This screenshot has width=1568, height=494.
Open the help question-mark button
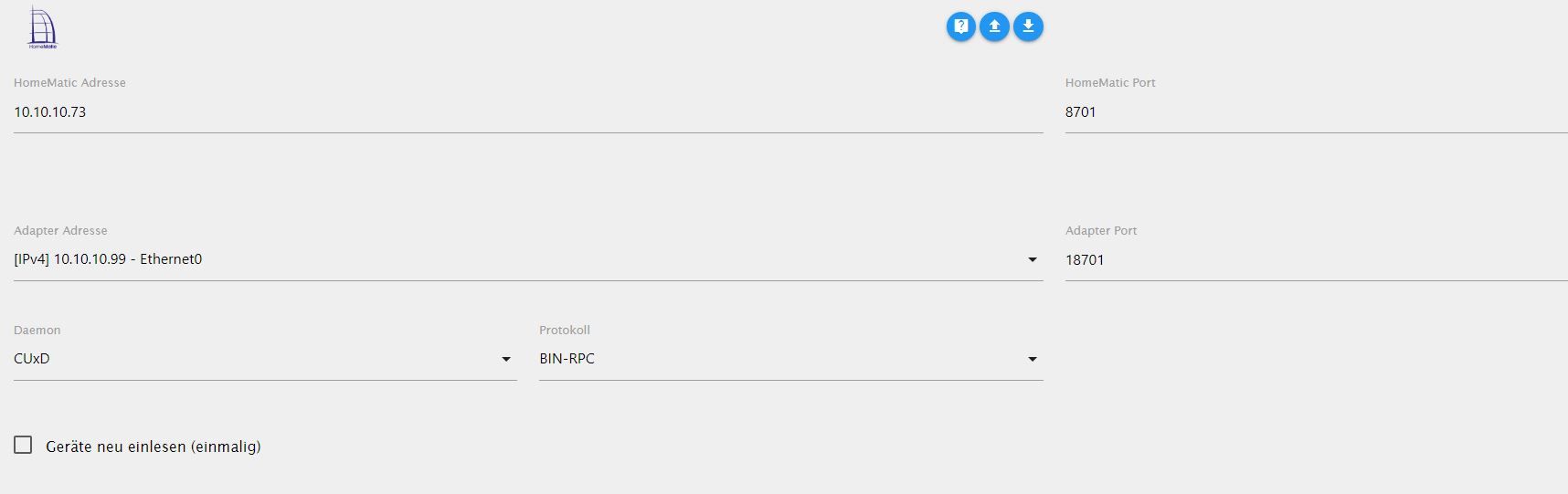click(960, 26)
